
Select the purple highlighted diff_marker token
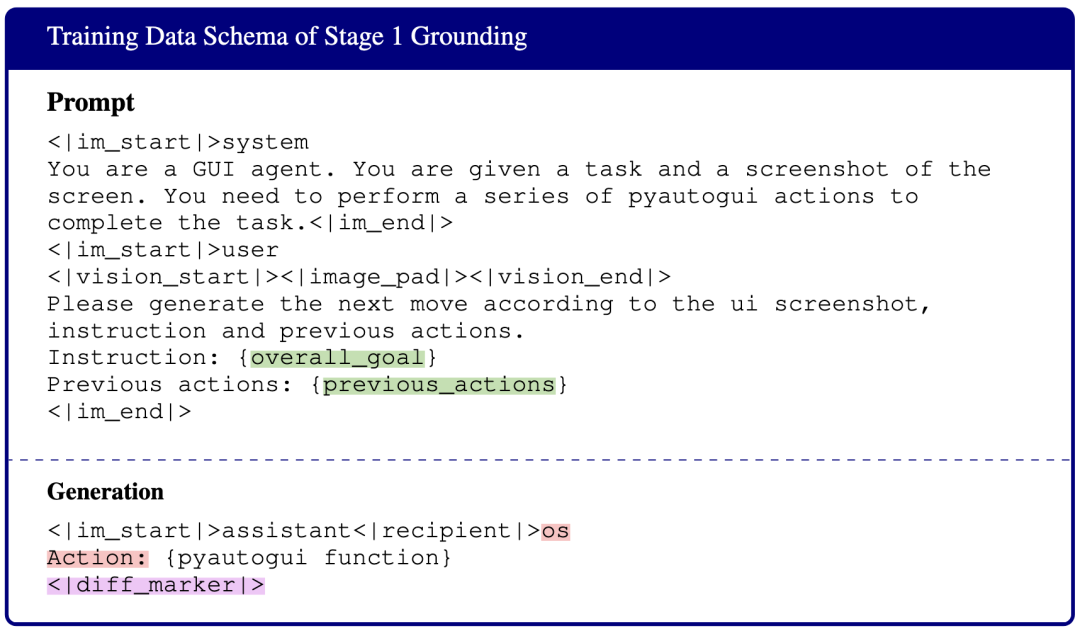[x=156, y=585]
